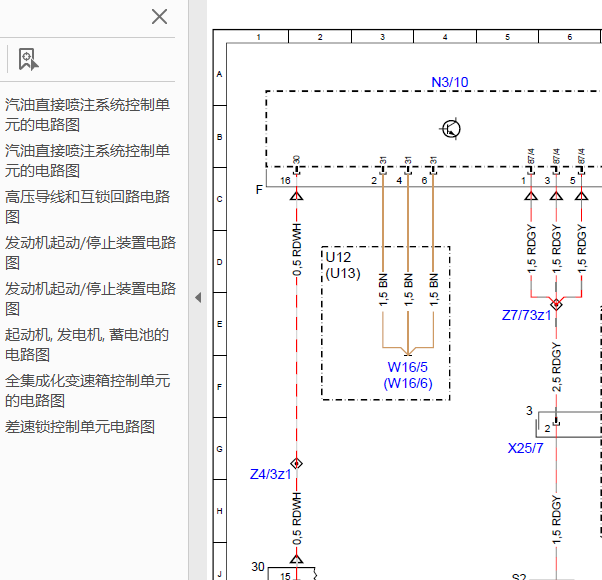Click the (W16/6) ground label
The width and height of the screenshot is (602, 580).
[408, 383]
